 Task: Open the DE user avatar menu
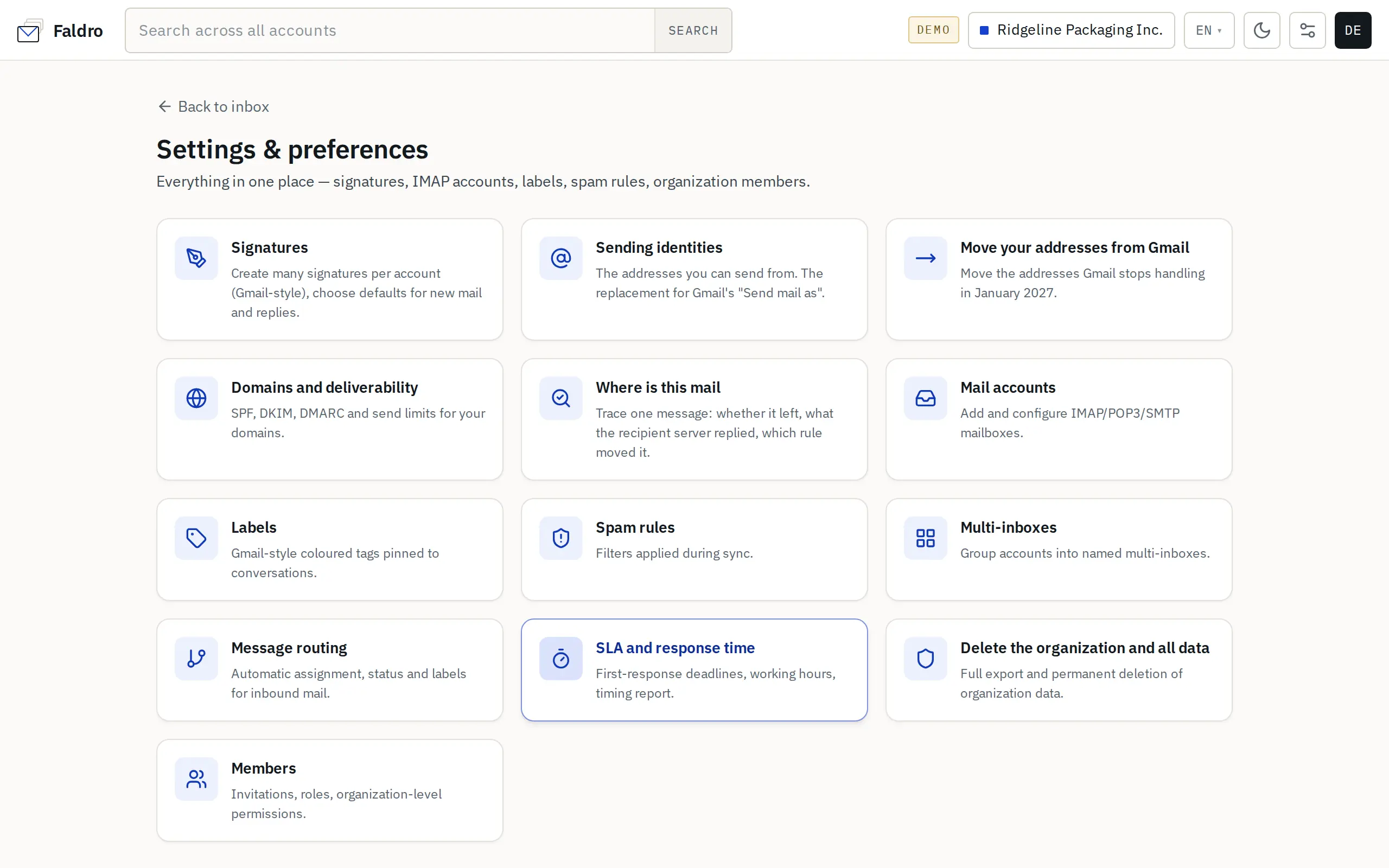[x=1353, y=30]
